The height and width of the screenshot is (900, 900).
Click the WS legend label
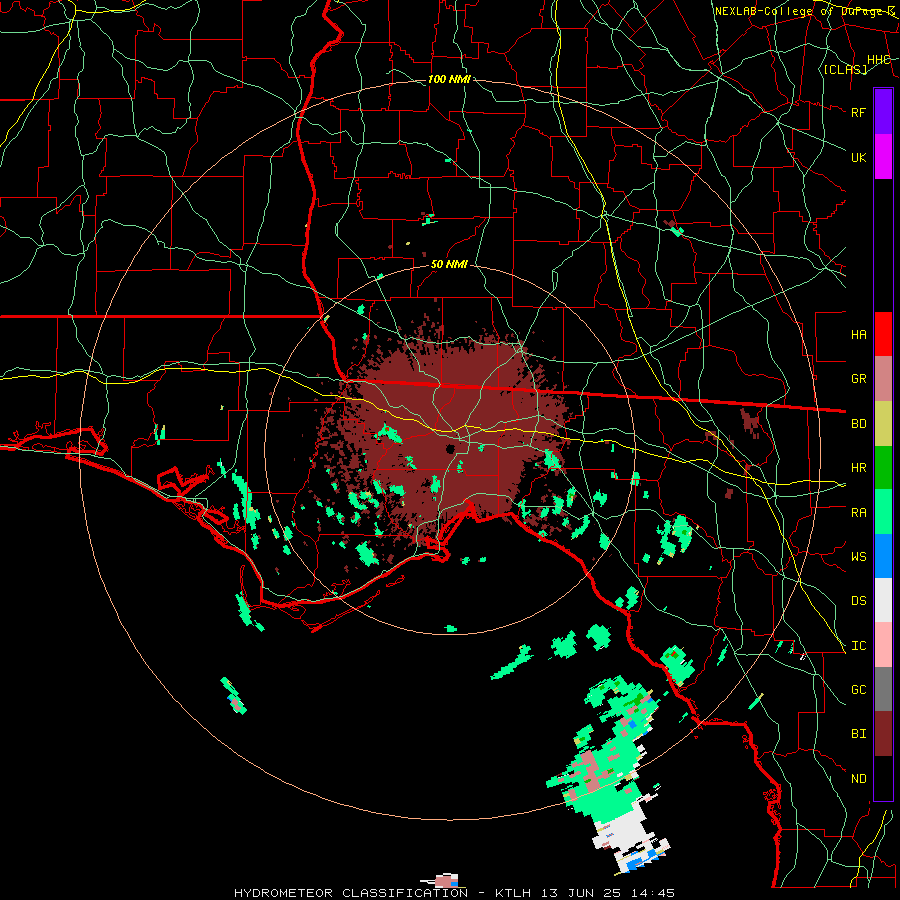coord(858,557)
